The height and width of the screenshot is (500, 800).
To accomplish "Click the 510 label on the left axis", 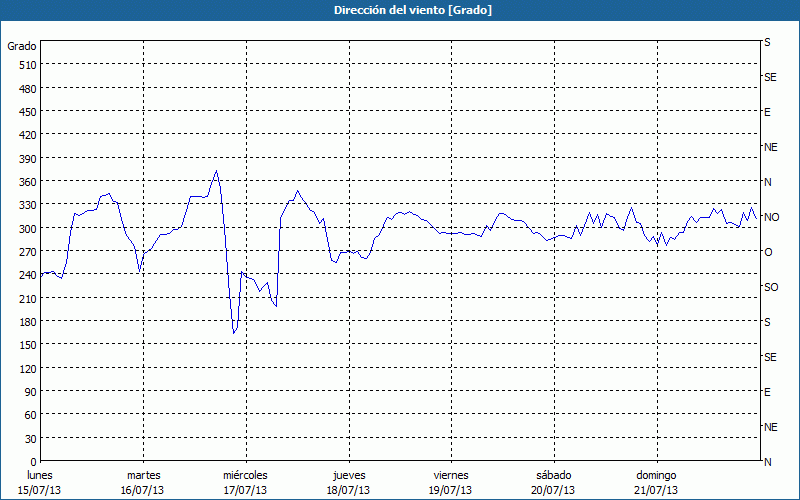I will 26,65.
